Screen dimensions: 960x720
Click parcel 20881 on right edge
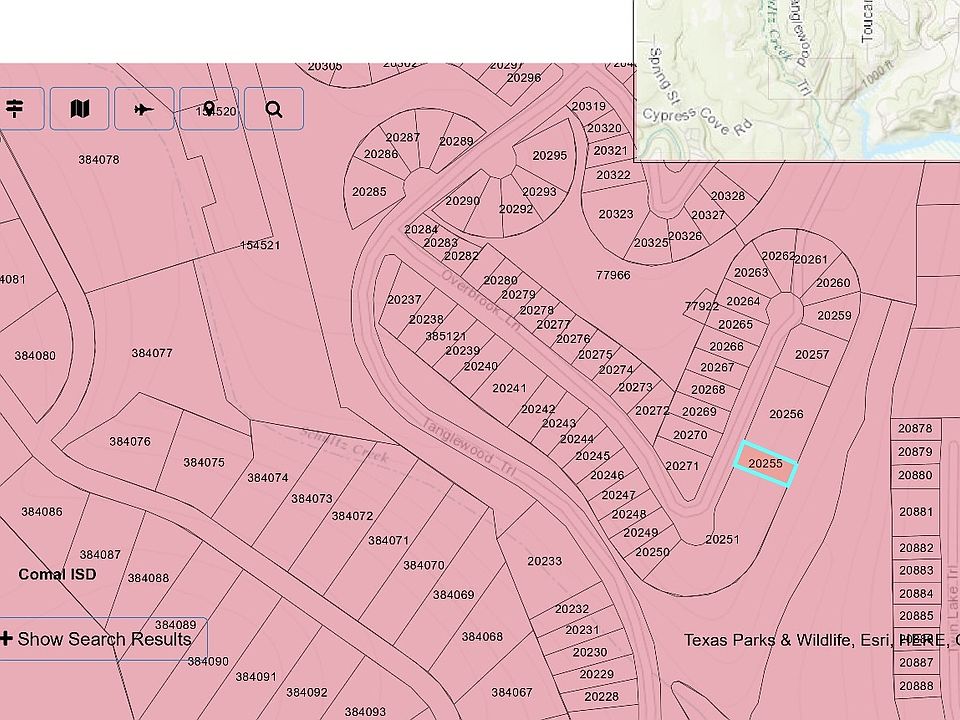tap(915, 512)
